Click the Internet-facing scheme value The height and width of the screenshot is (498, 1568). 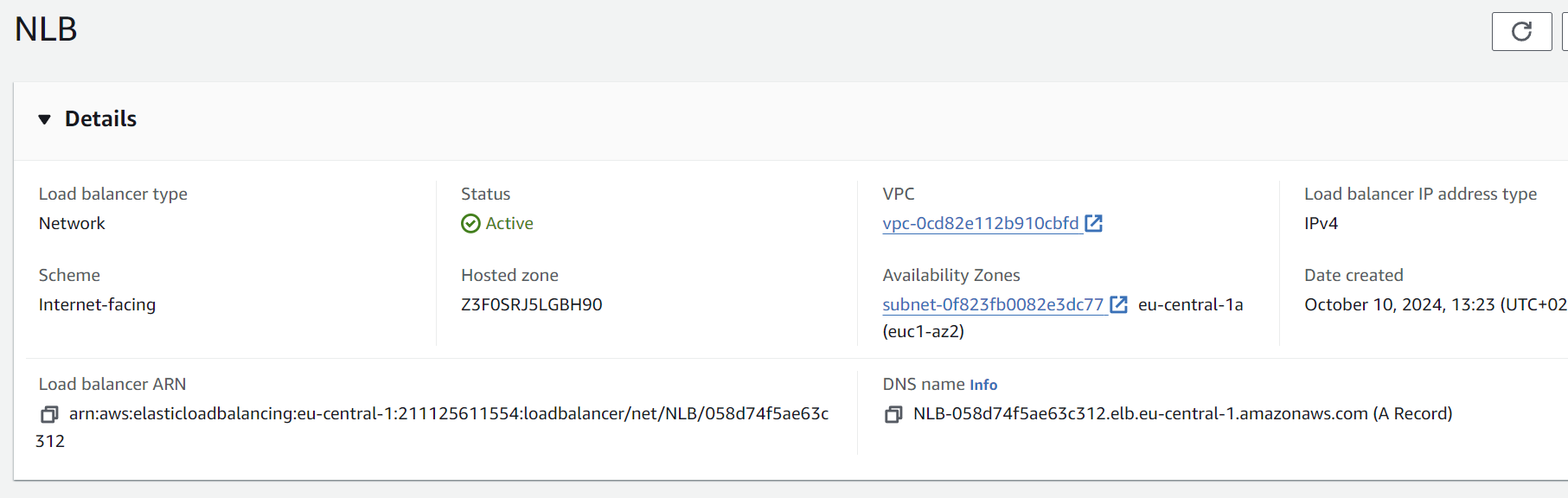[97, 305]
